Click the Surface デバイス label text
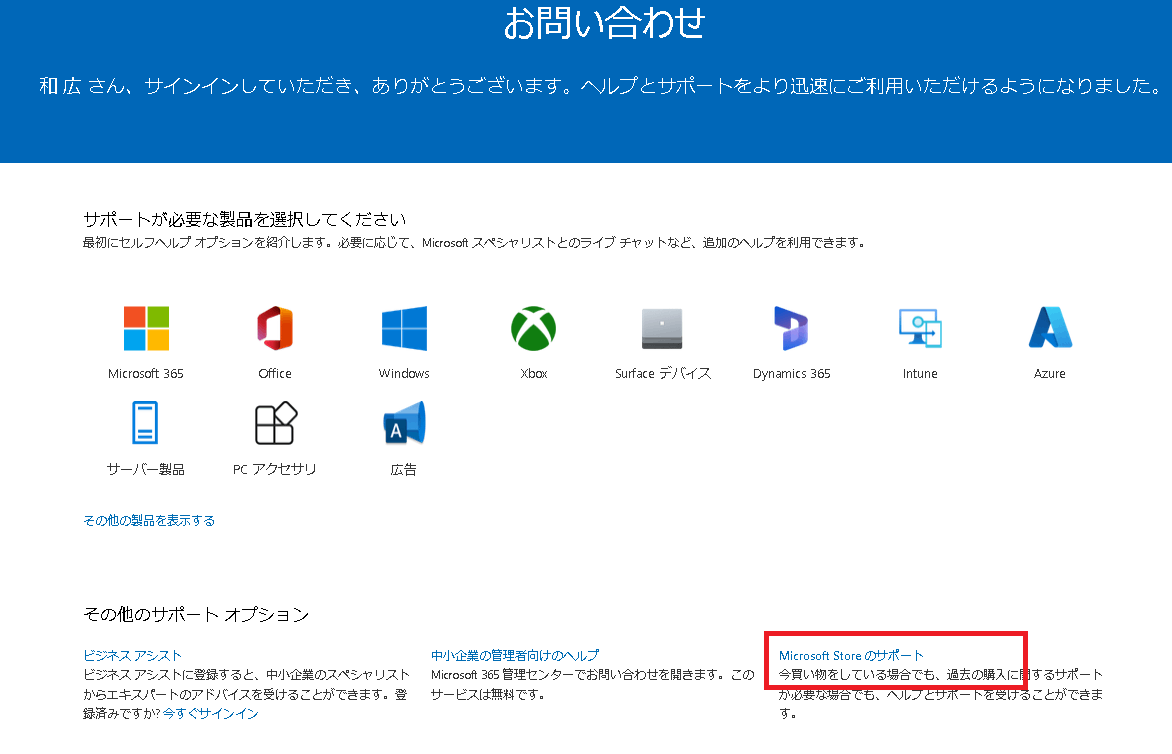 point(663,374)
